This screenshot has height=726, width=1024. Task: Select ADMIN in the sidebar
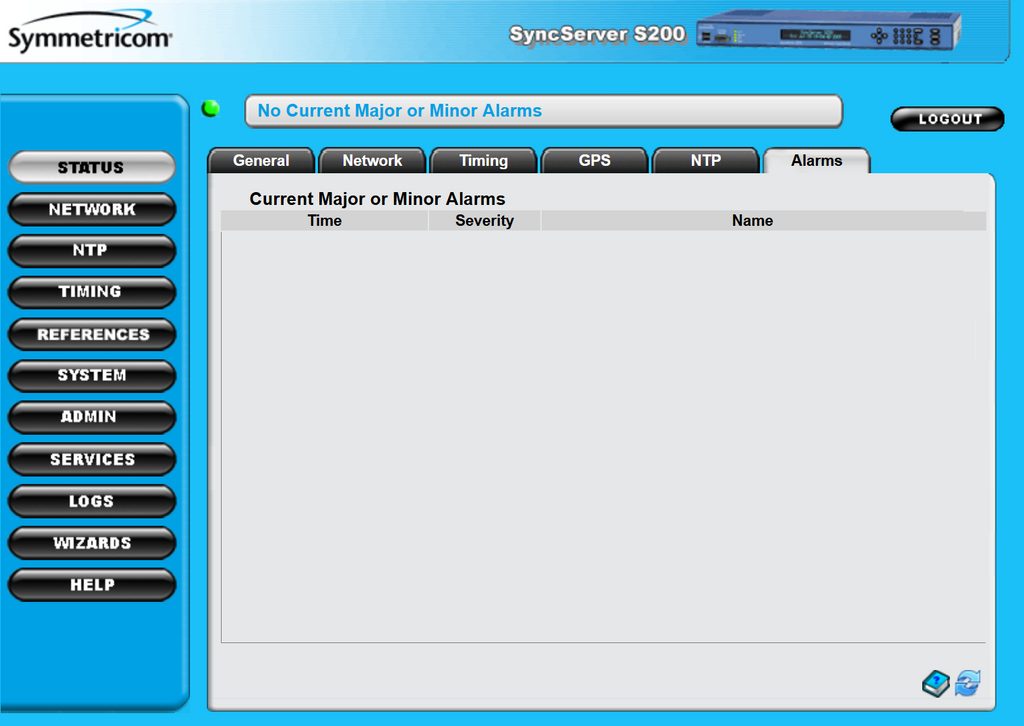pos(91,417)
